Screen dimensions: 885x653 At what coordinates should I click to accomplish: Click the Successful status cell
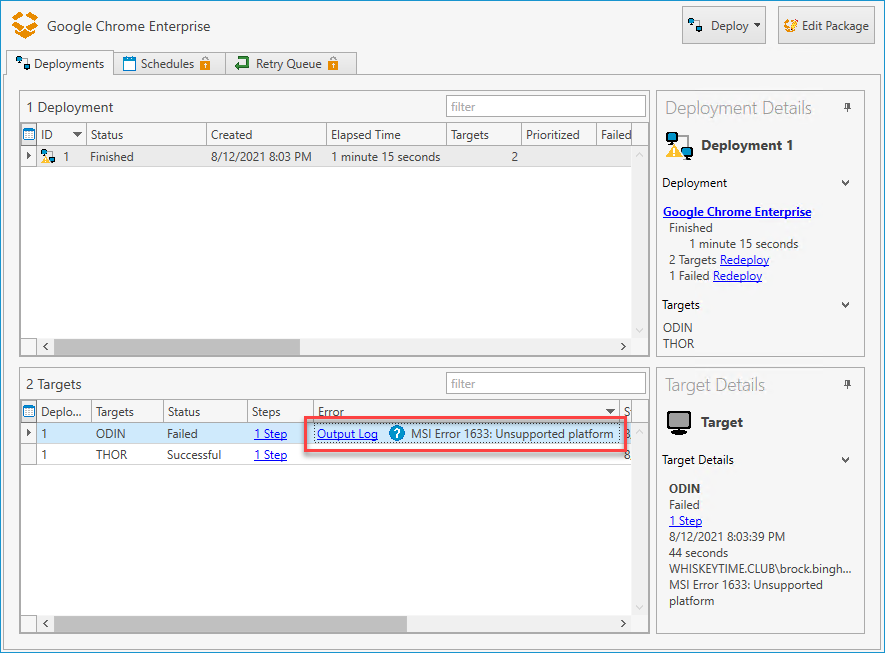click(194, 454)
